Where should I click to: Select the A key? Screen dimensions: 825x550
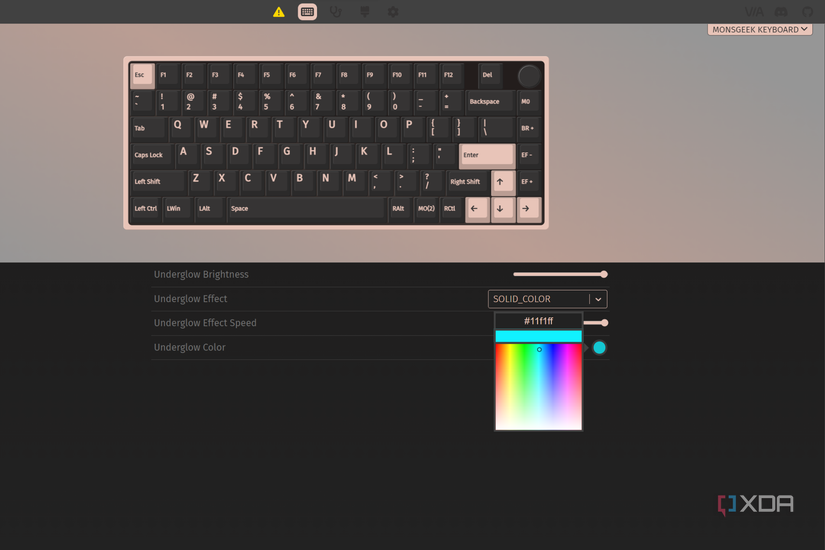(x=187, y=156)
